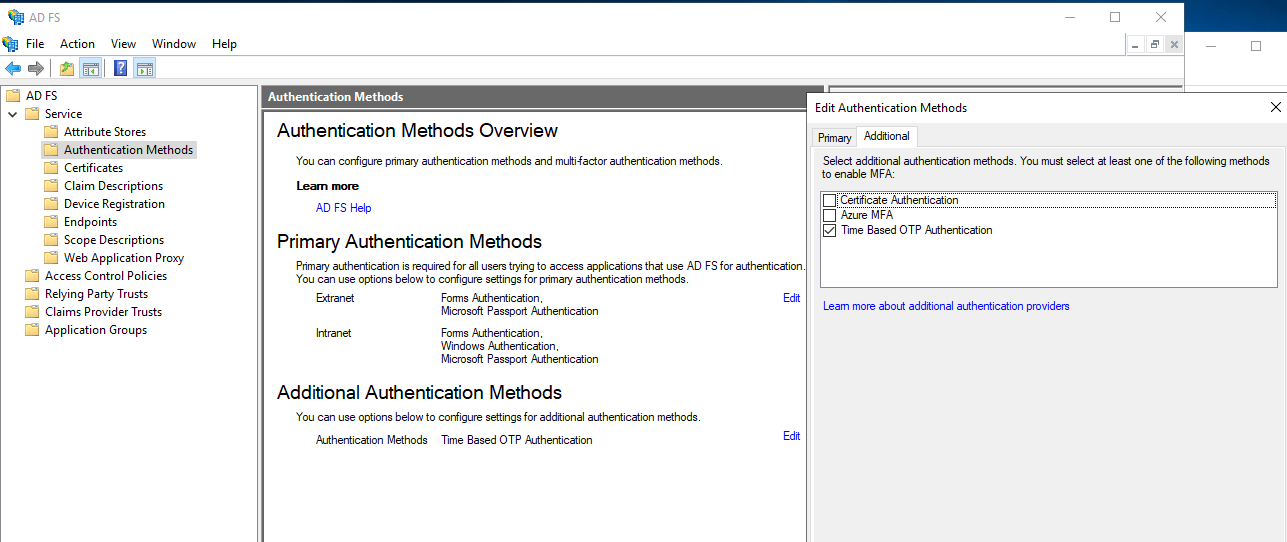This screenshot has width=1287, height=542.
Task: Toggle Show/Hide Console Tree toolbar icon
Action: point(91,68)
